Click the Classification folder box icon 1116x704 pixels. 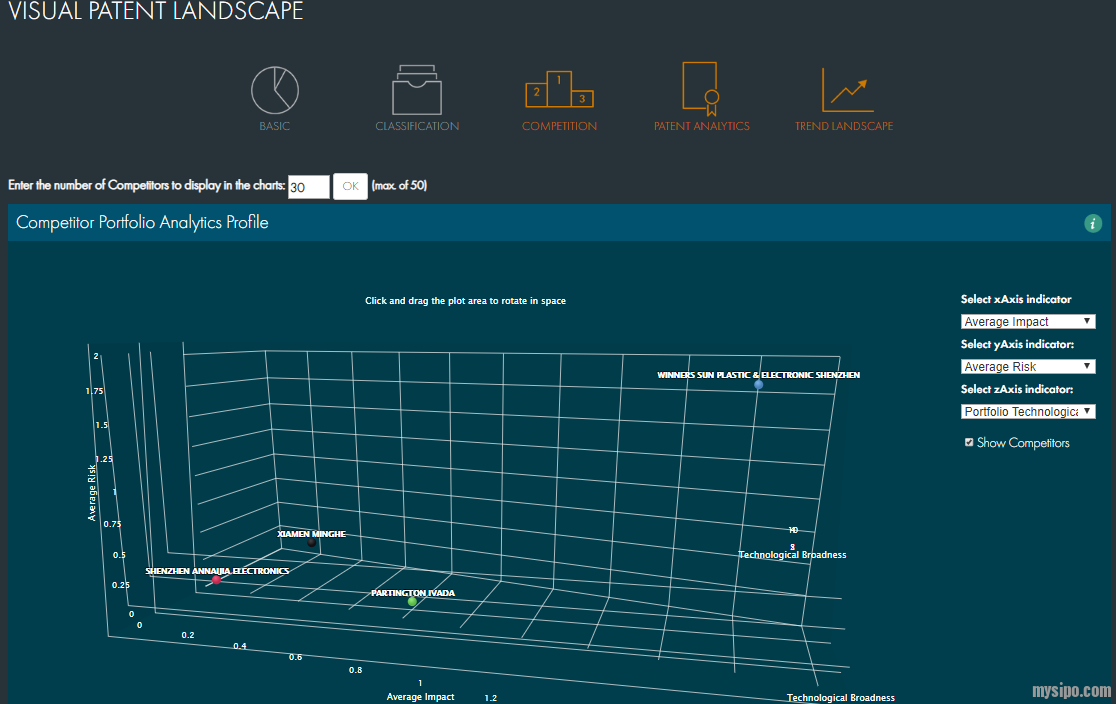point(417,91)
